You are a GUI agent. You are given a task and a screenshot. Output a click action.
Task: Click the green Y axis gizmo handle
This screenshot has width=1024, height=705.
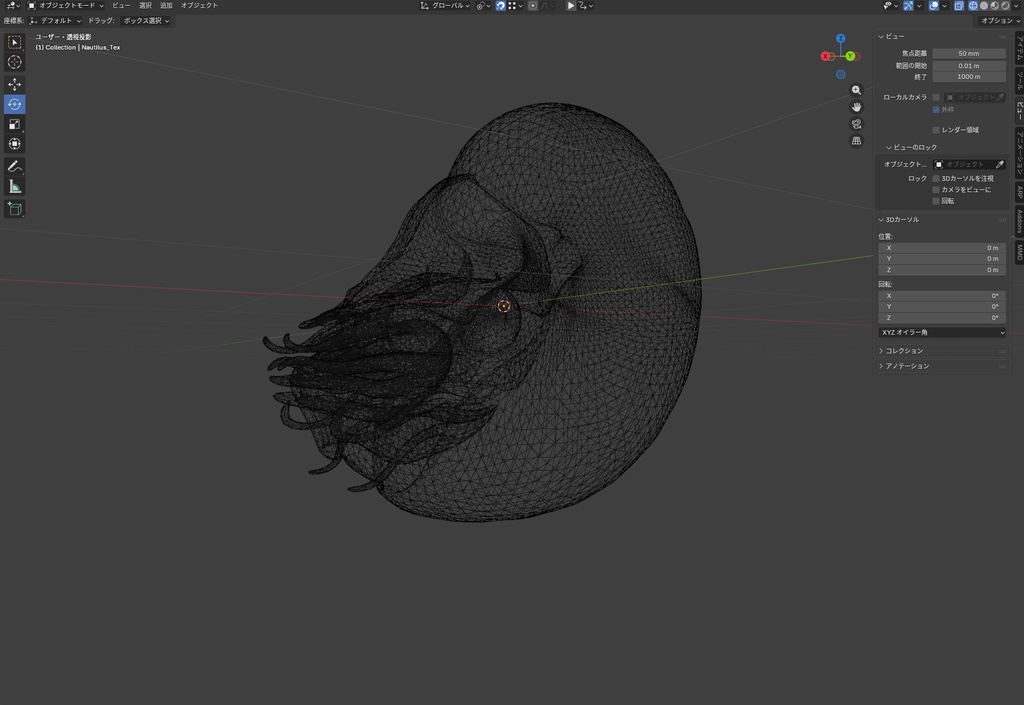(x=850, y=57)
